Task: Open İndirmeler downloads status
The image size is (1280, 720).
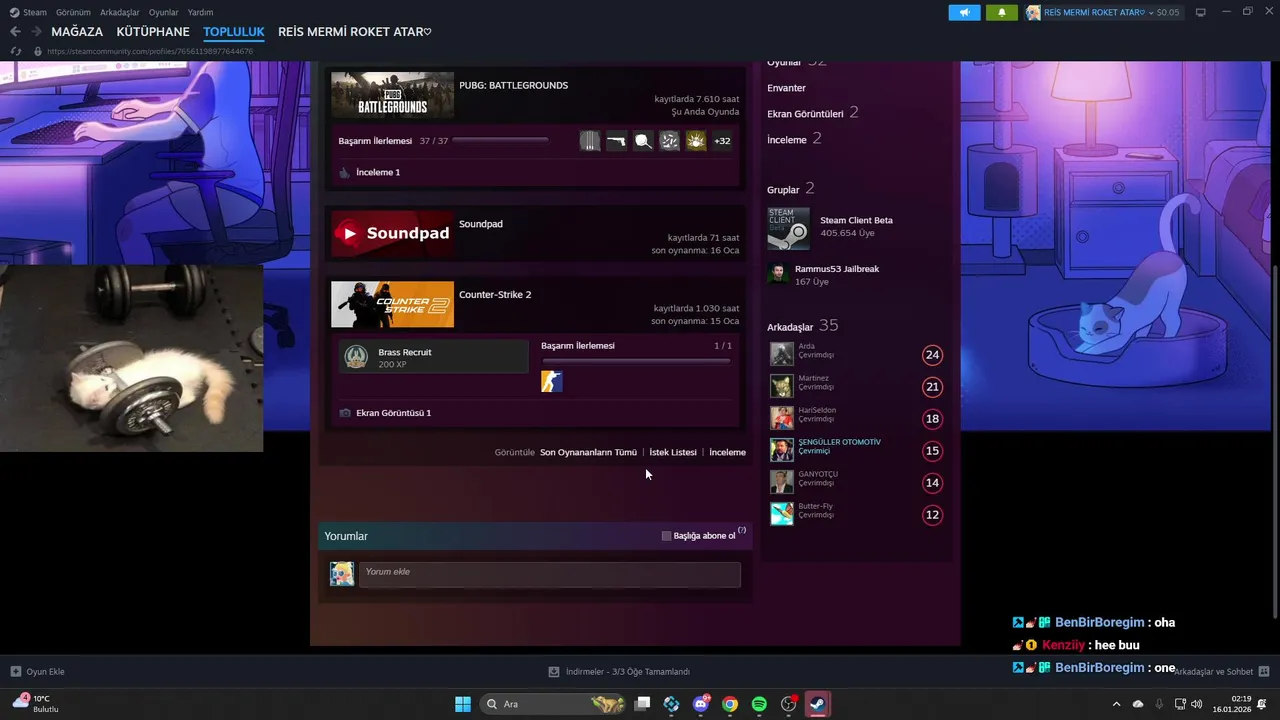Action: [619, 672]
